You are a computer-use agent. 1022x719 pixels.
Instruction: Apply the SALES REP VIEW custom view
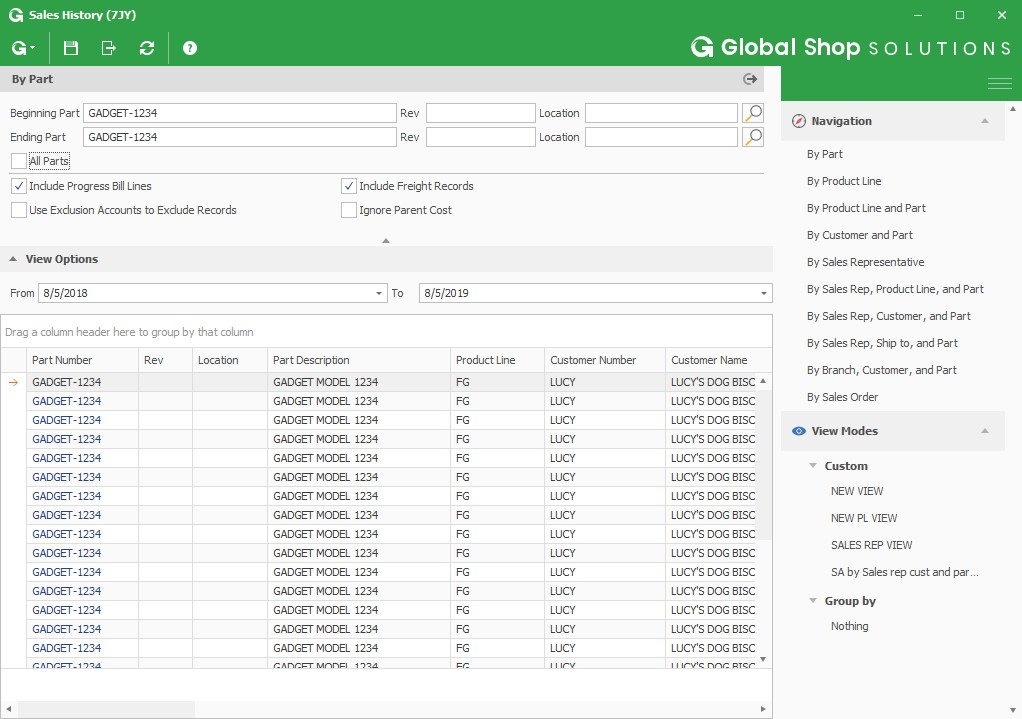(x=871, y=545)
